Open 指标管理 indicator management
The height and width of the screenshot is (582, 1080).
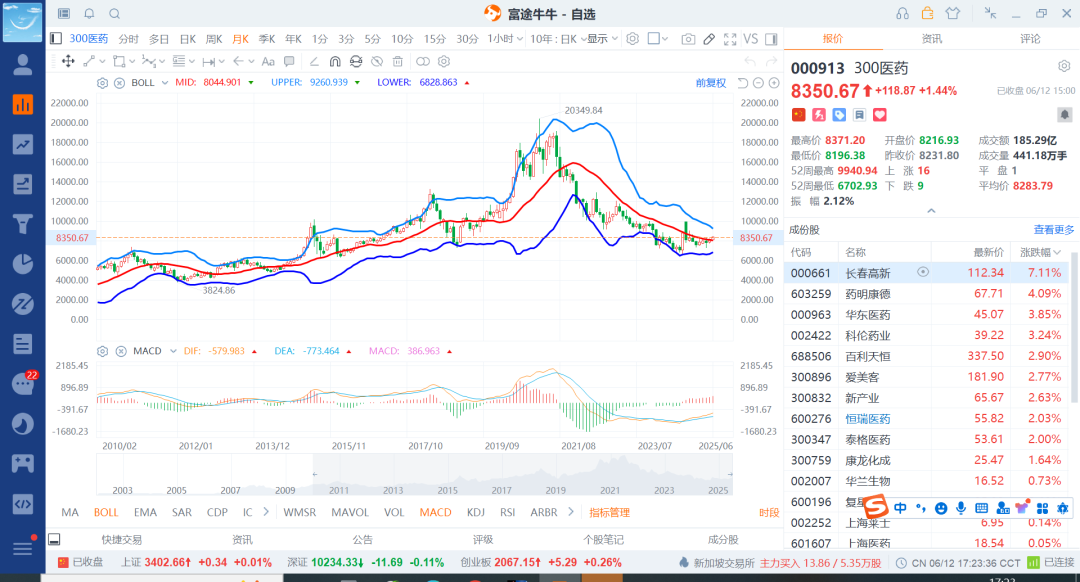(610, 512)
